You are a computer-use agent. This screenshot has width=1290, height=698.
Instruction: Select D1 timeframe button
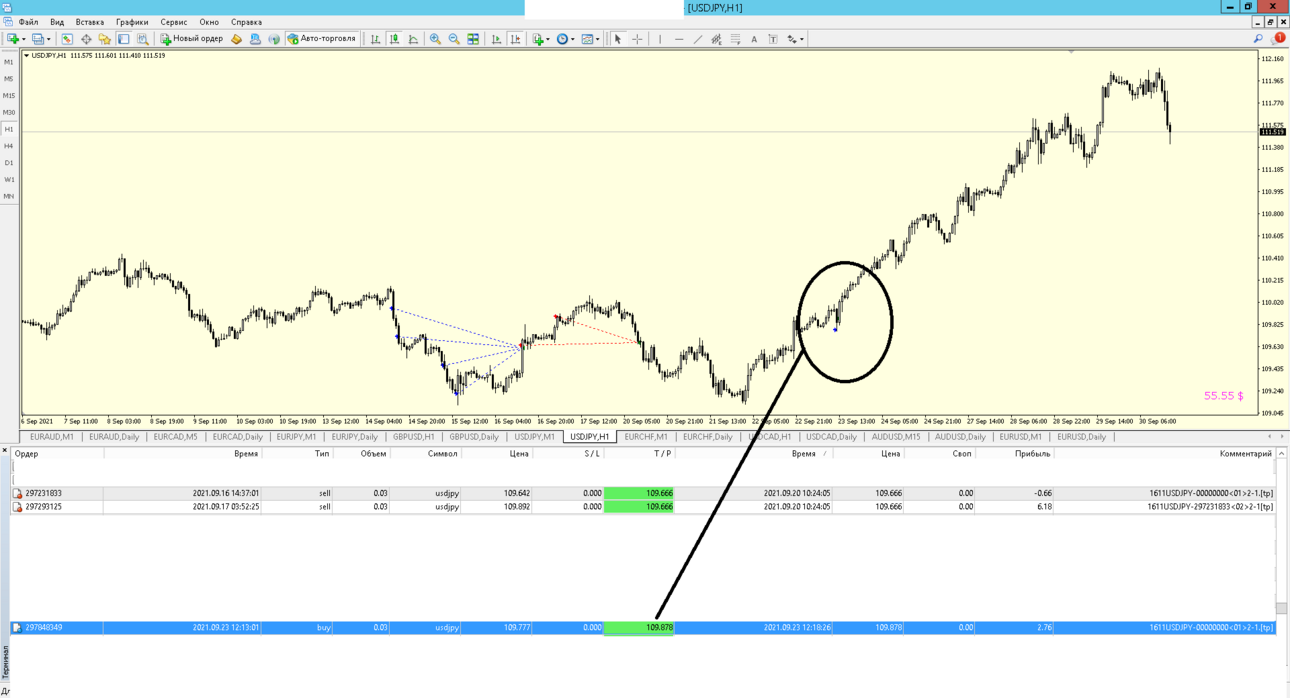[9, 163]
